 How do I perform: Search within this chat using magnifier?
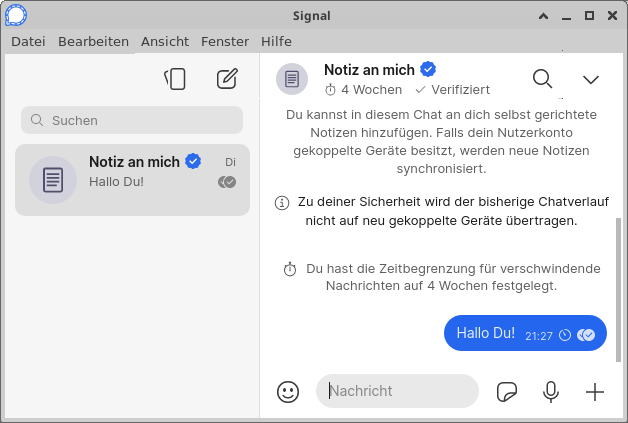(543, 79)
